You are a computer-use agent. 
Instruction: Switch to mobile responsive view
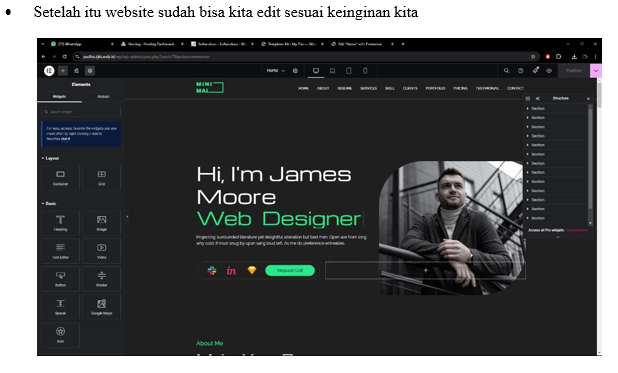coord(365,71)
